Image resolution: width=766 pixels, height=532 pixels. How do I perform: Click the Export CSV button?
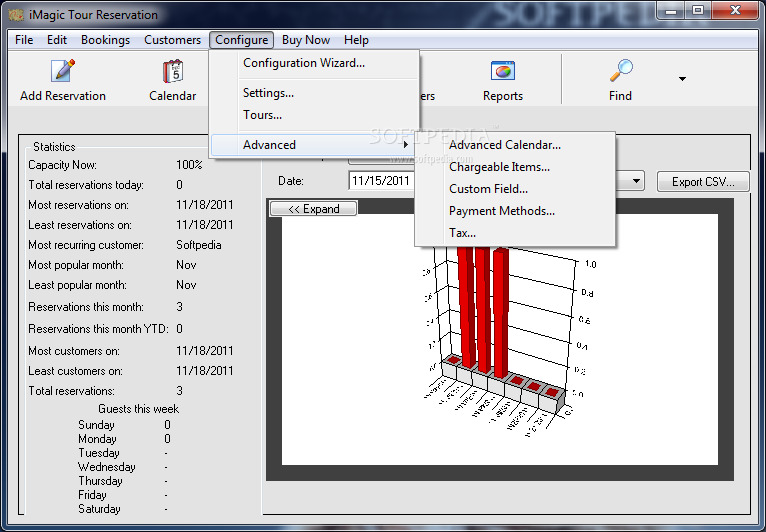703,182
